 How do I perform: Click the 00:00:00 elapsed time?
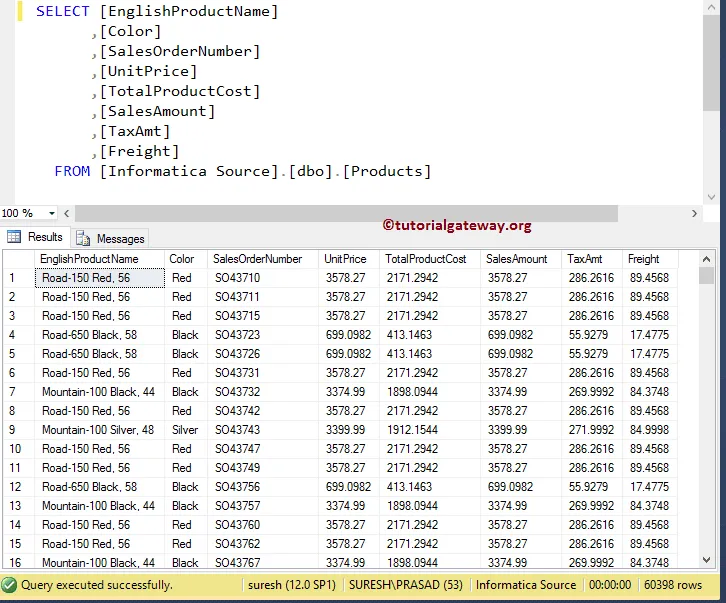click(610, 585)
